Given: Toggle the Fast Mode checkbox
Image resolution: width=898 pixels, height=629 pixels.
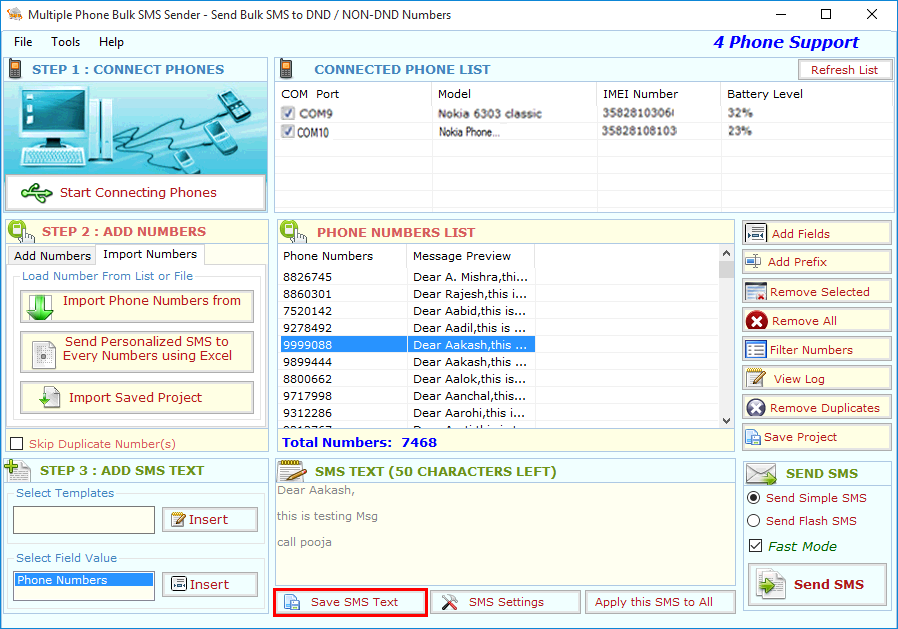Looking at the screenshot, I should click(755, 546).
